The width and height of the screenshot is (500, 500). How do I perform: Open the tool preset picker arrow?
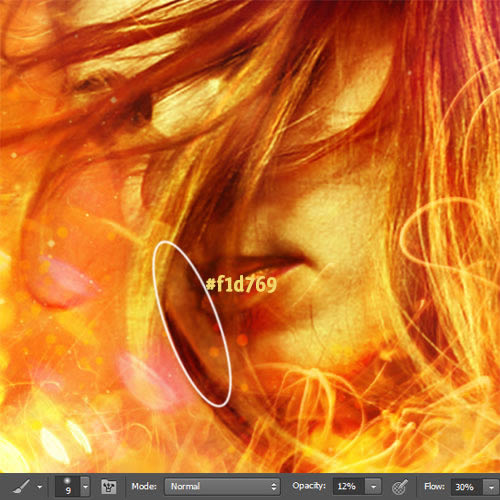(40, 487)
